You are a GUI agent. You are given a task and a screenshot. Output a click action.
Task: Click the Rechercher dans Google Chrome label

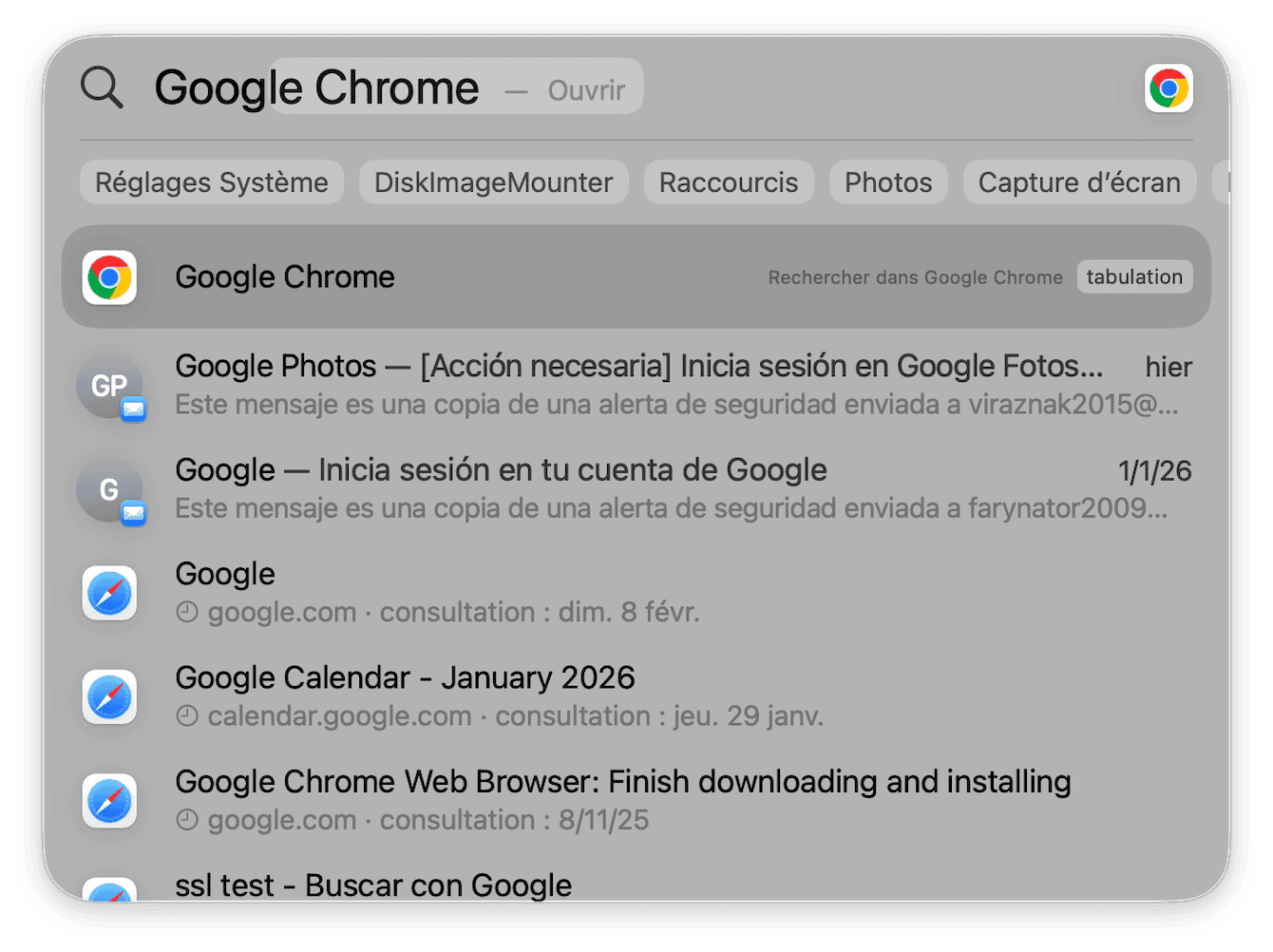click(x=915, y=277)
